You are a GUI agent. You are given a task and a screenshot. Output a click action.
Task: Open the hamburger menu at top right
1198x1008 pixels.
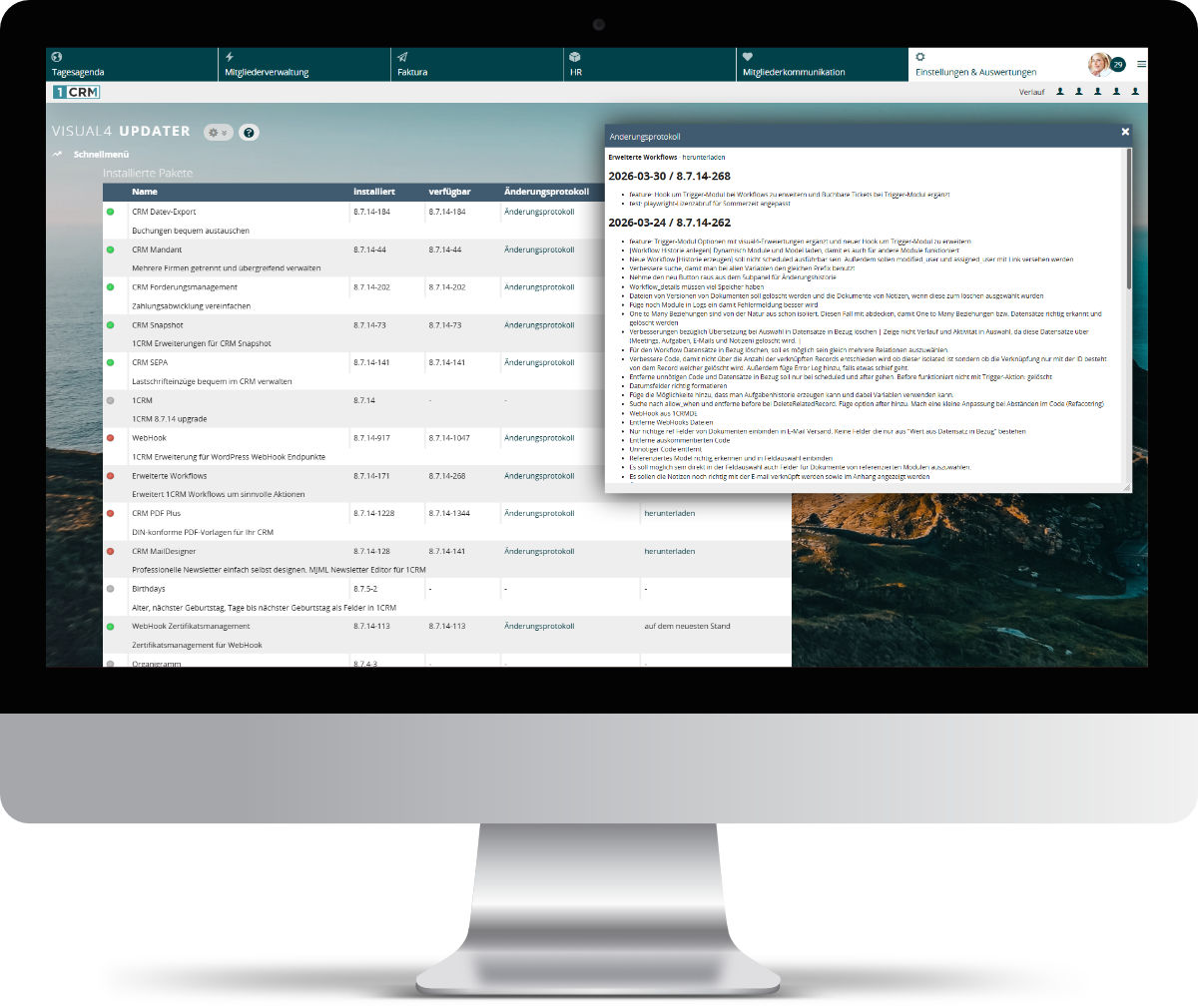[x=1141, y=64]
